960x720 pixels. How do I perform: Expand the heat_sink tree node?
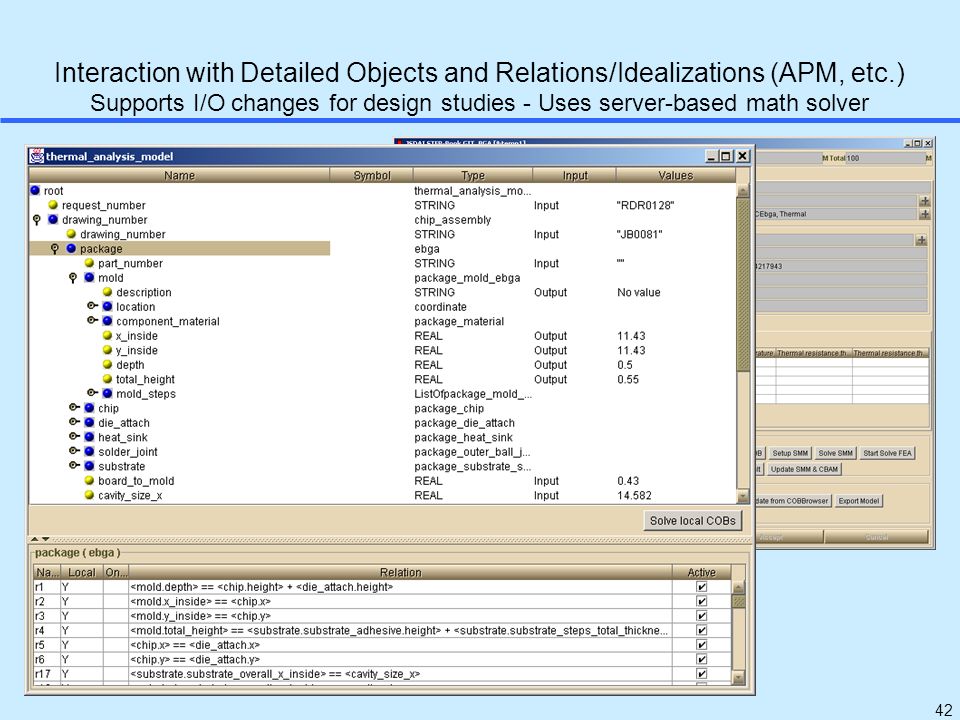click(x=74, y=436)
